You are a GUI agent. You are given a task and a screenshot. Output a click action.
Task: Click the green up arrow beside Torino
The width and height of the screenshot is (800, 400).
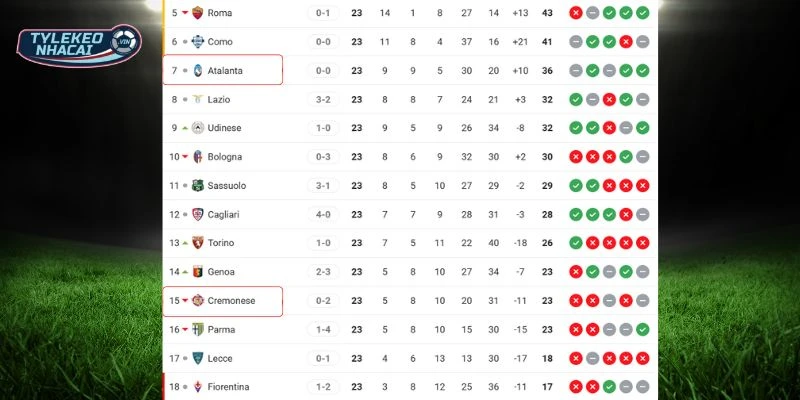tap(185, 243)
